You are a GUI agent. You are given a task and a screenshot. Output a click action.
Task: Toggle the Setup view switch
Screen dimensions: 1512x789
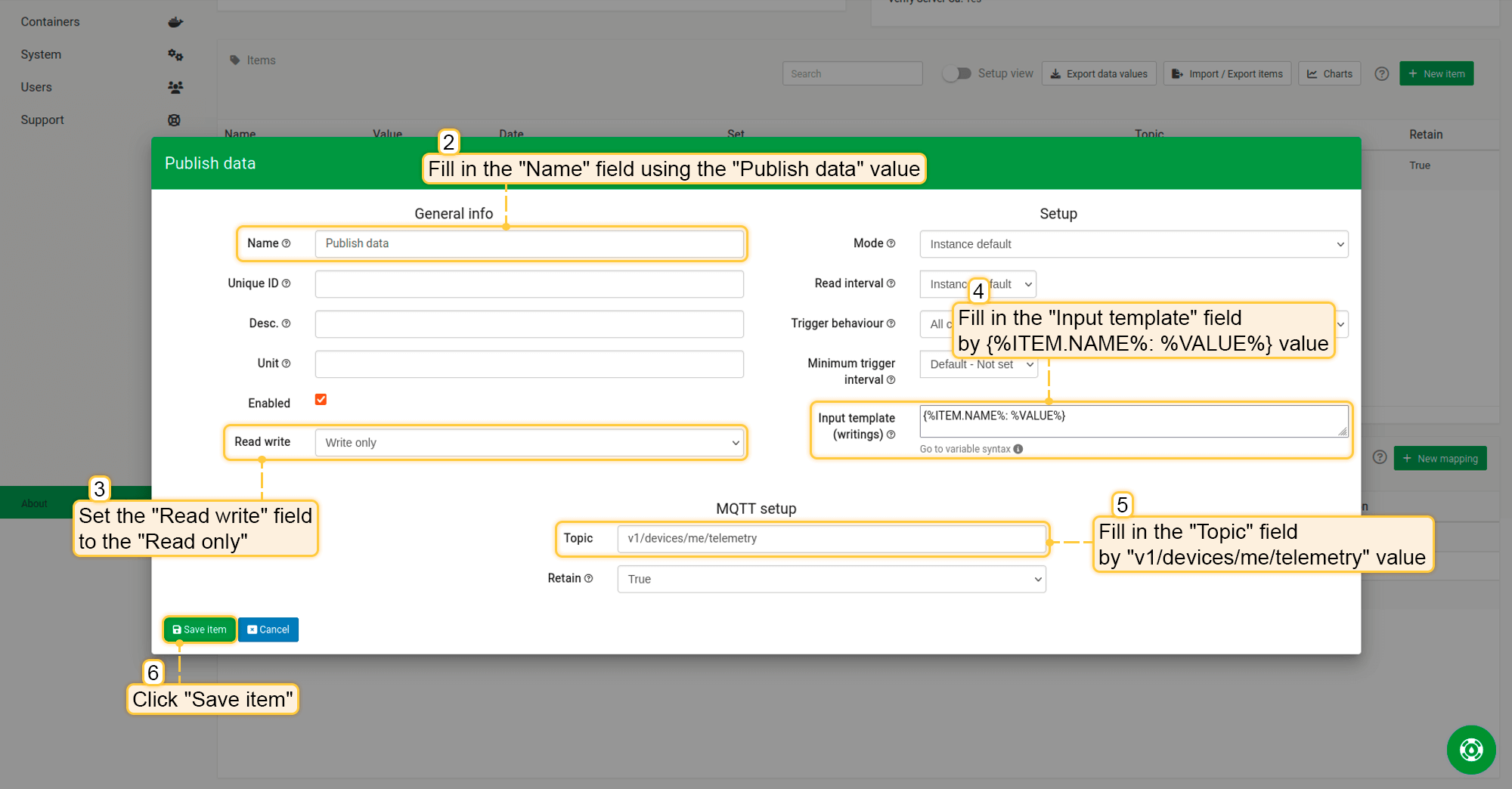pos(957,73)
